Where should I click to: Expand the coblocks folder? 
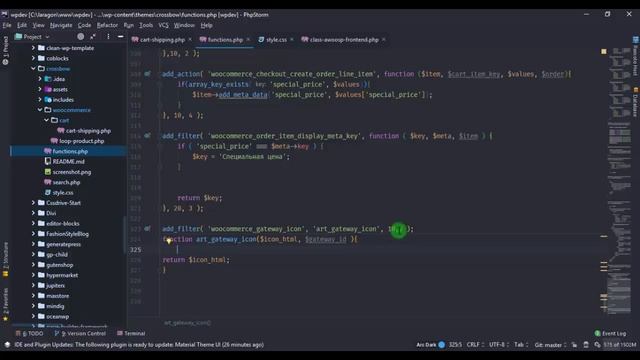coord(33,58)
